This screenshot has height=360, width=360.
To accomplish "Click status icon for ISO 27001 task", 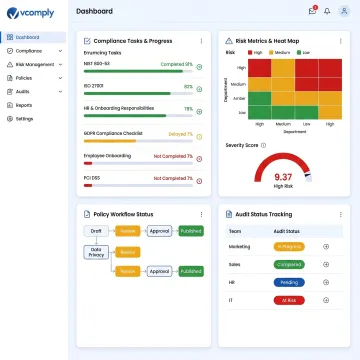I will click(199, 89).
